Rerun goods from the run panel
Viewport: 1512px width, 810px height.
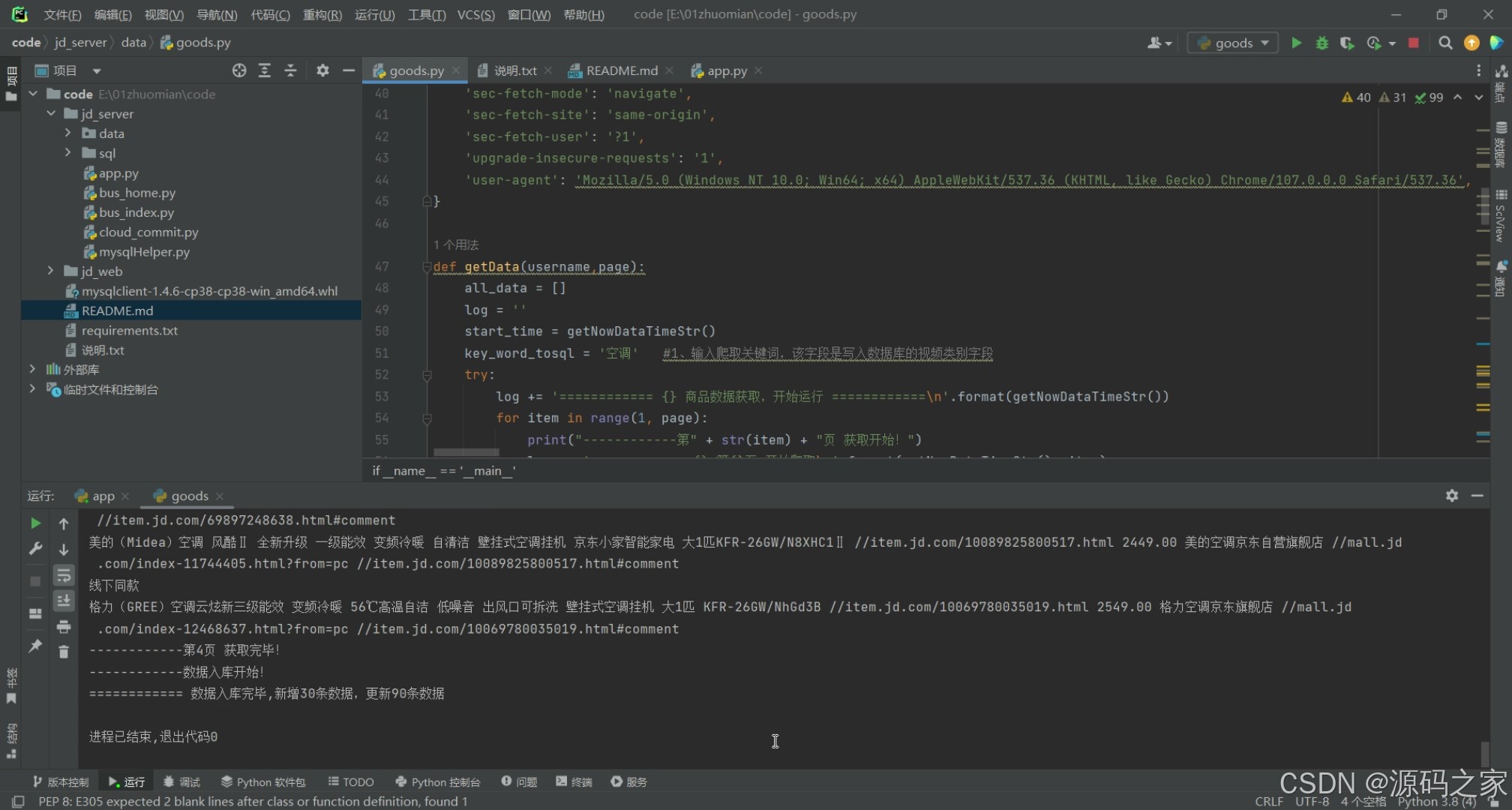pos(35,523)
